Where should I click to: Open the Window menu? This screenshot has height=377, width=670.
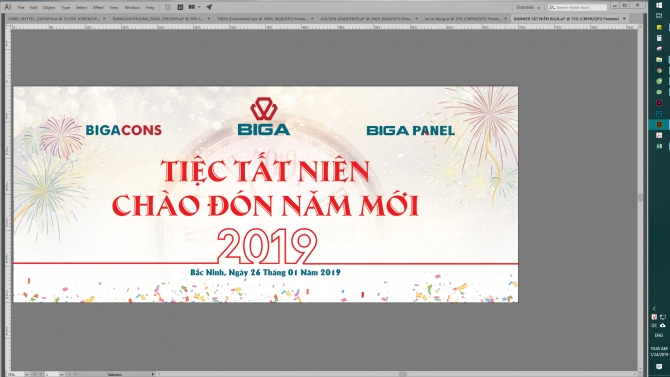pos(132,7)
